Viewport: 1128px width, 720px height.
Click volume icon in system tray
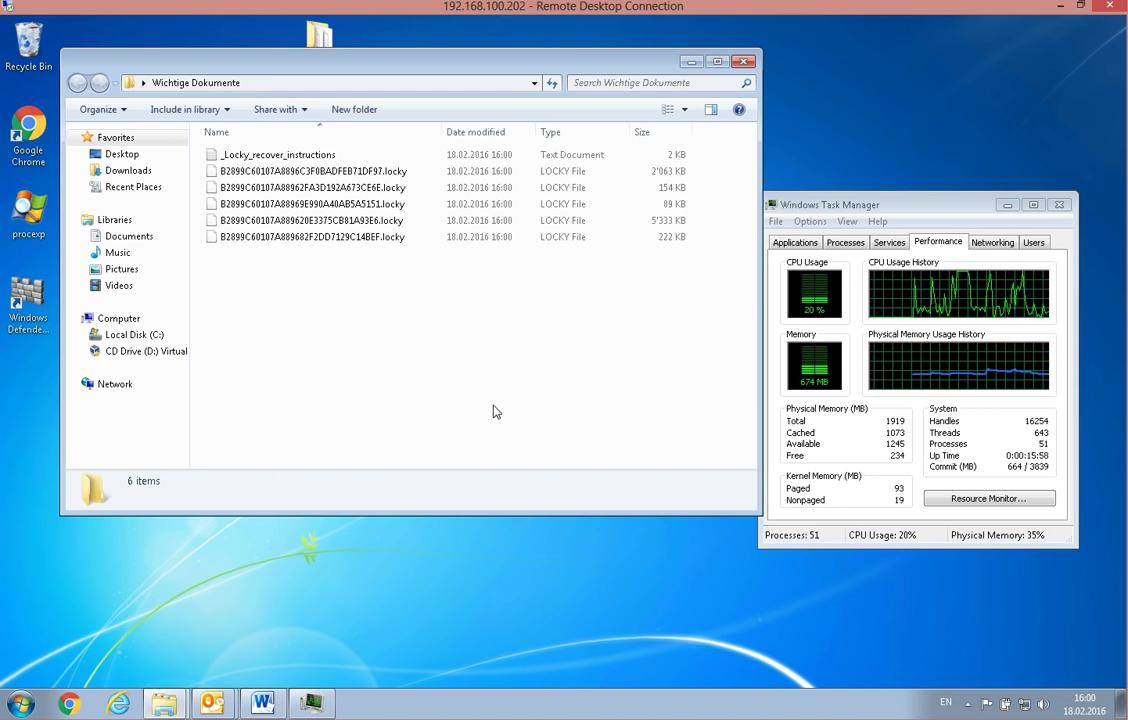click(1043, 704)
